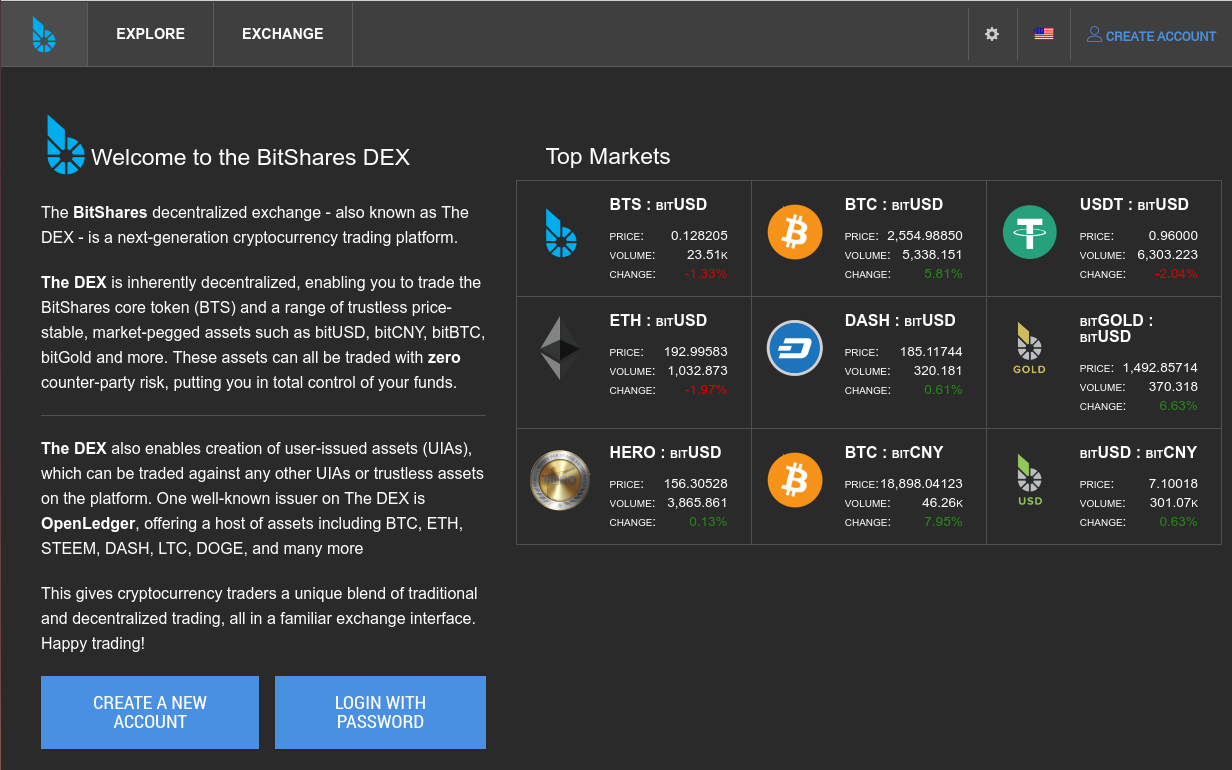Click the US flag language icon

tap(1044, 34)
